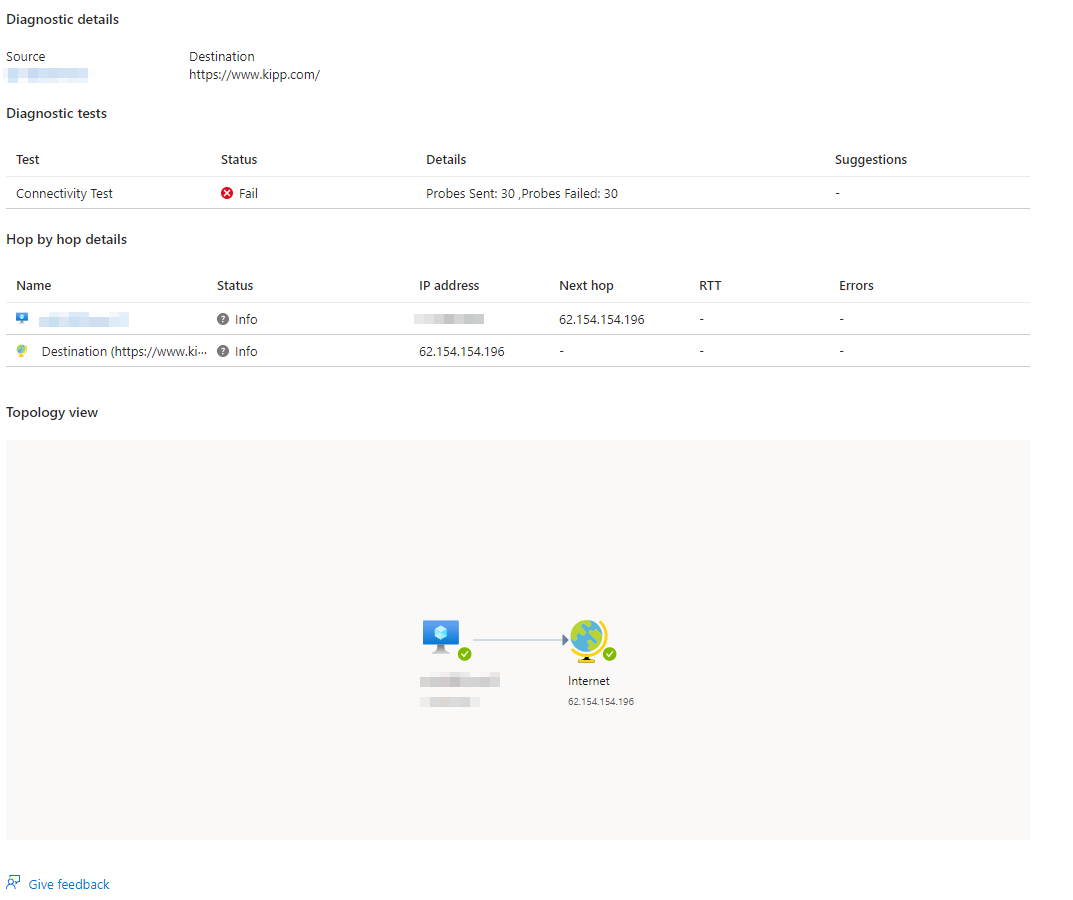
Task: Click Internet label in topology view
Action: click(589, 681)
